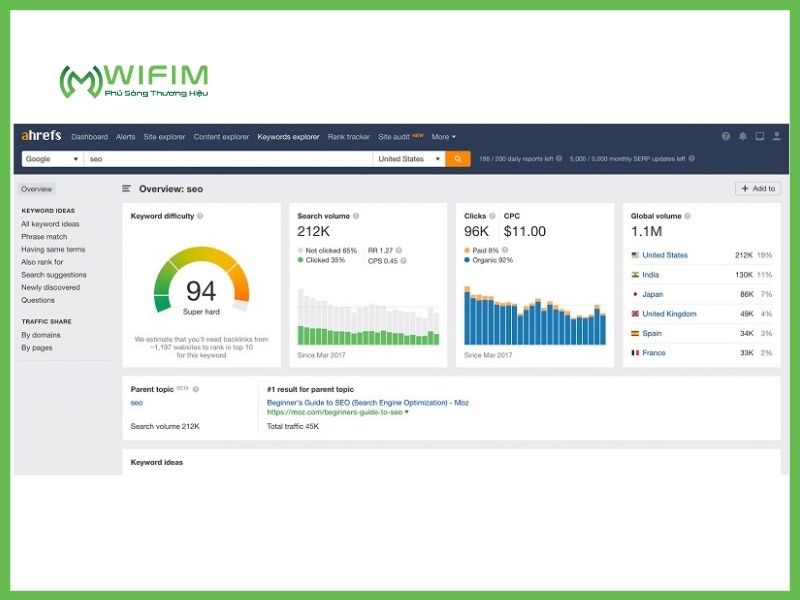Viewport: 800px width, 600px height.
Task: Expand the More menu in navigation bar
Action: 443,137
